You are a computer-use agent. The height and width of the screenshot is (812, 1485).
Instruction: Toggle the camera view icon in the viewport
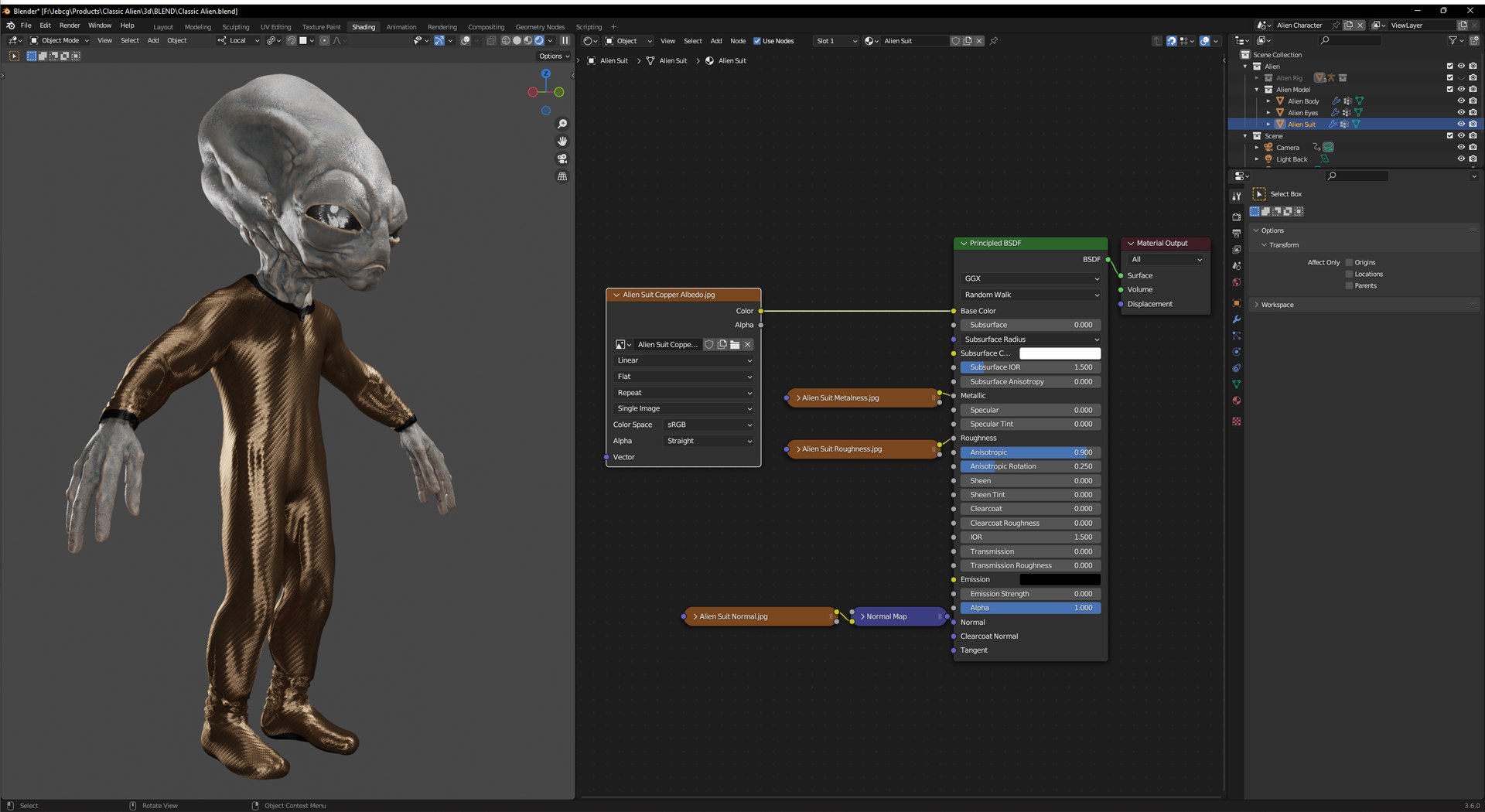[x=562, y=159]
